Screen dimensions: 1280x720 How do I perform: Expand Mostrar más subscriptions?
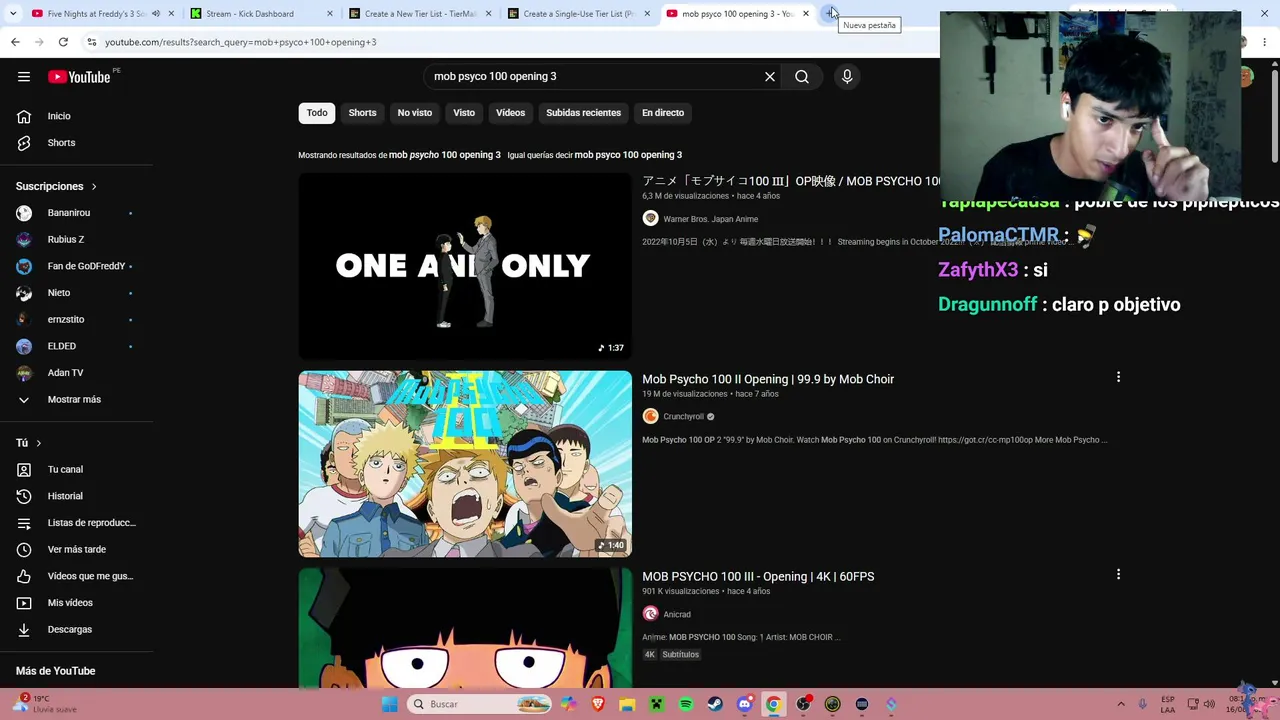(76, 400)
